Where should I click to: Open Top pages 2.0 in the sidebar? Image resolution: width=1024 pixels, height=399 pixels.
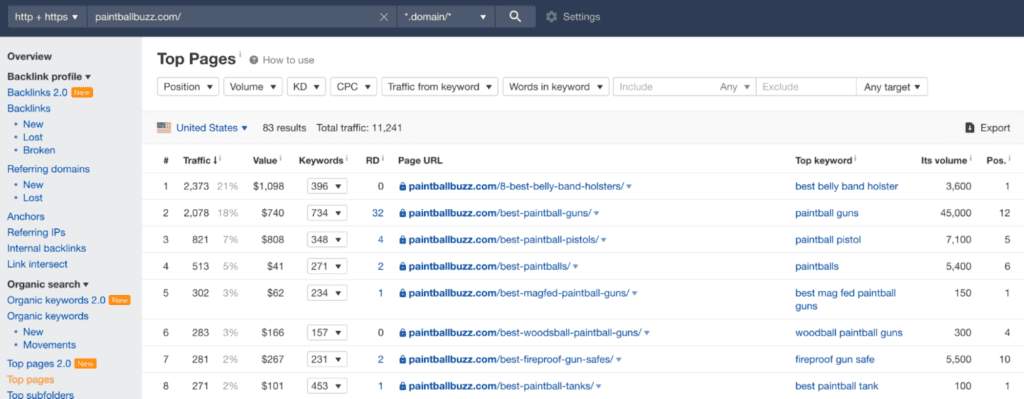tap(39, 364)
